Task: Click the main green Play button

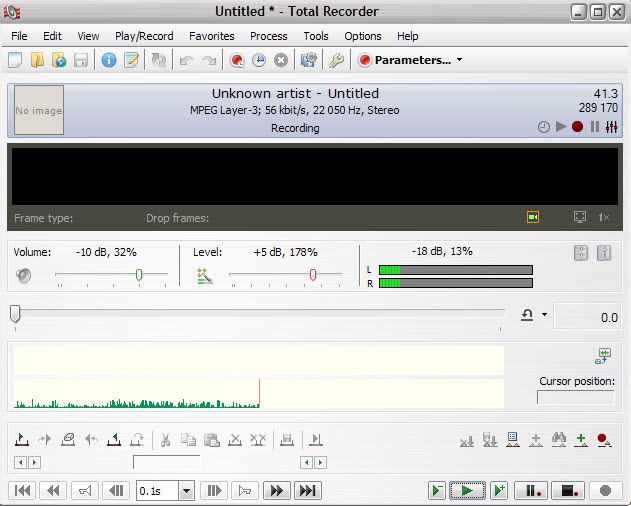Action: 467,491
